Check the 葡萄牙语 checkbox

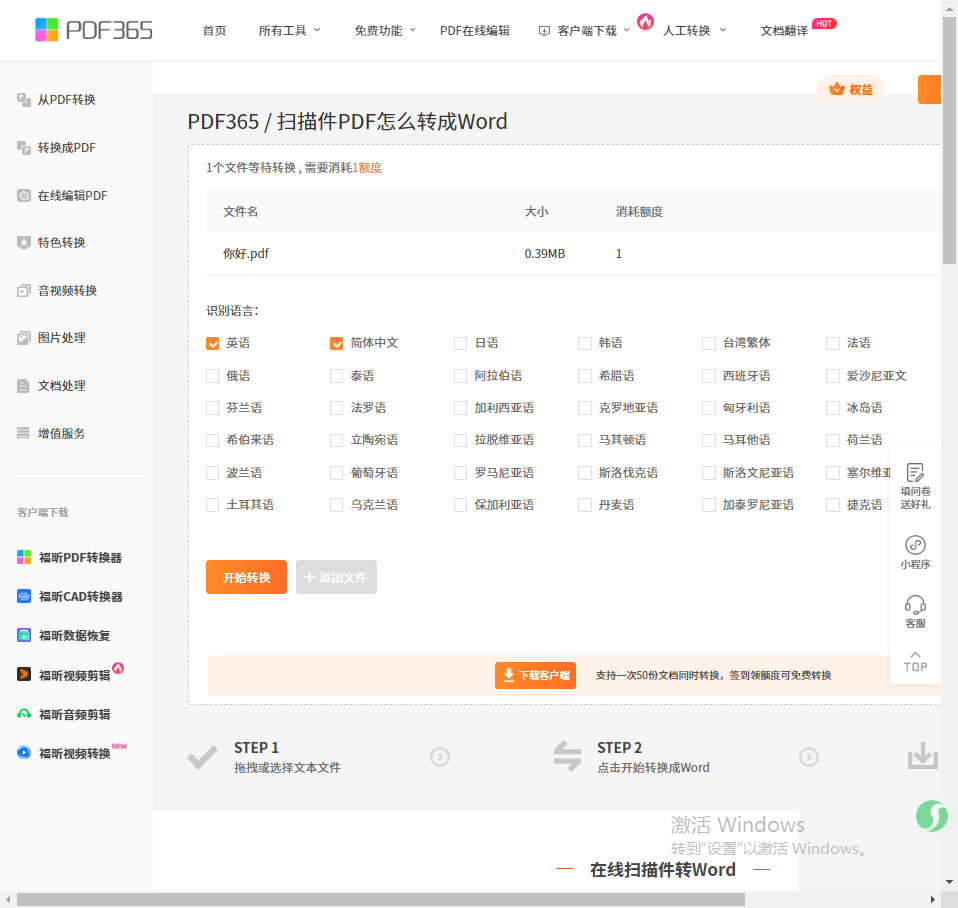(337, 473)
